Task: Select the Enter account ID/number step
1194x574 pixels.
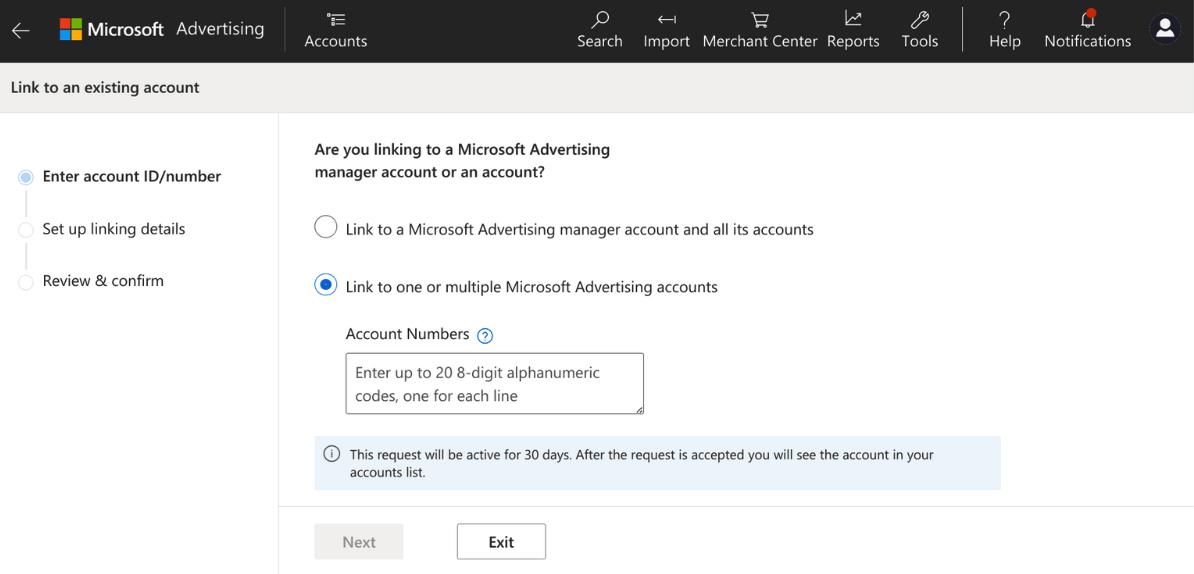Action: [x=131, y=177]
